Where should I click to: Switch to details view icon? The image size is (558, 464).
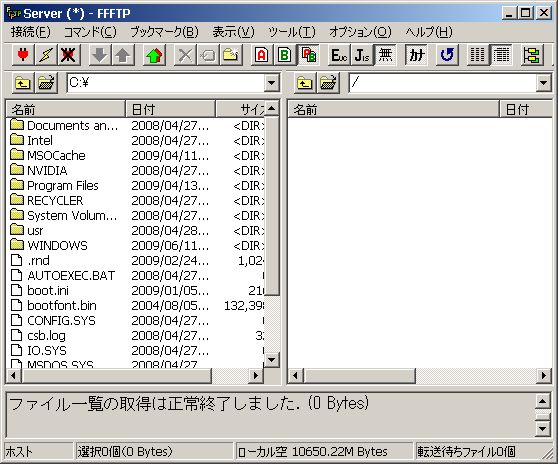(x=501, y=55)
